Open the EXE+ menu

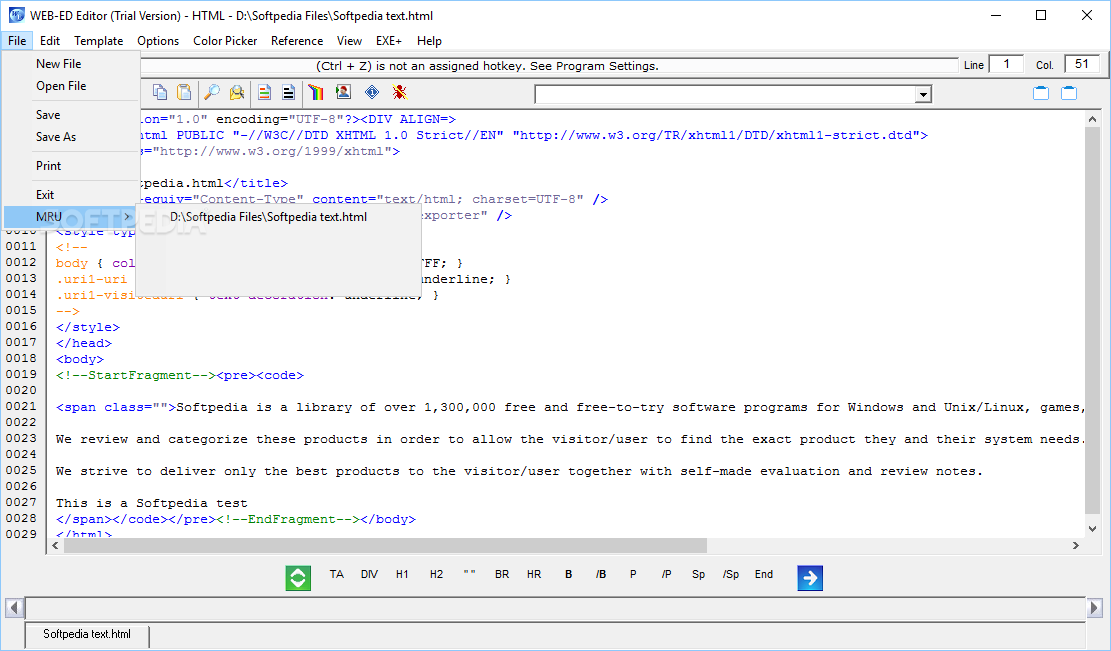coord(389,40)
